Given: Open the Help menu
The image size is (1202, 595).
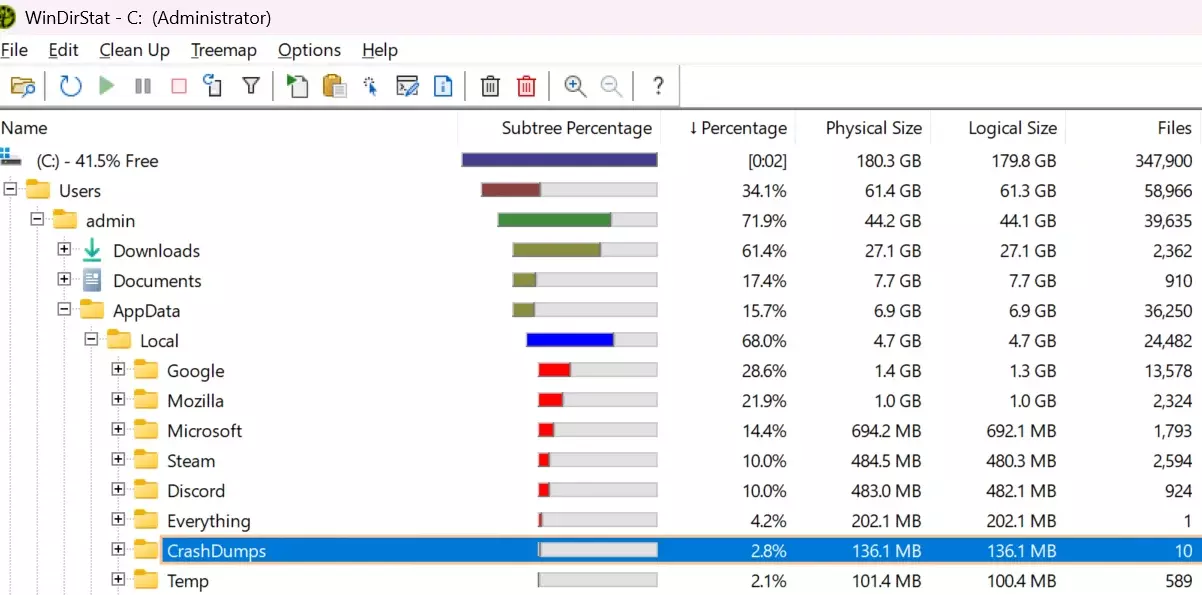Looking at the screenshot, I should (x=380, y=50).
